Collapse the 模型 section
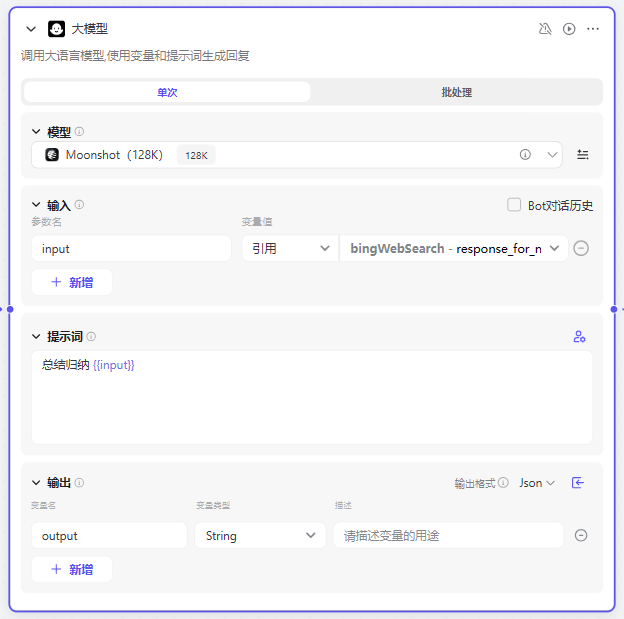Screen dimensions: 624x619 tap(36, 131)
